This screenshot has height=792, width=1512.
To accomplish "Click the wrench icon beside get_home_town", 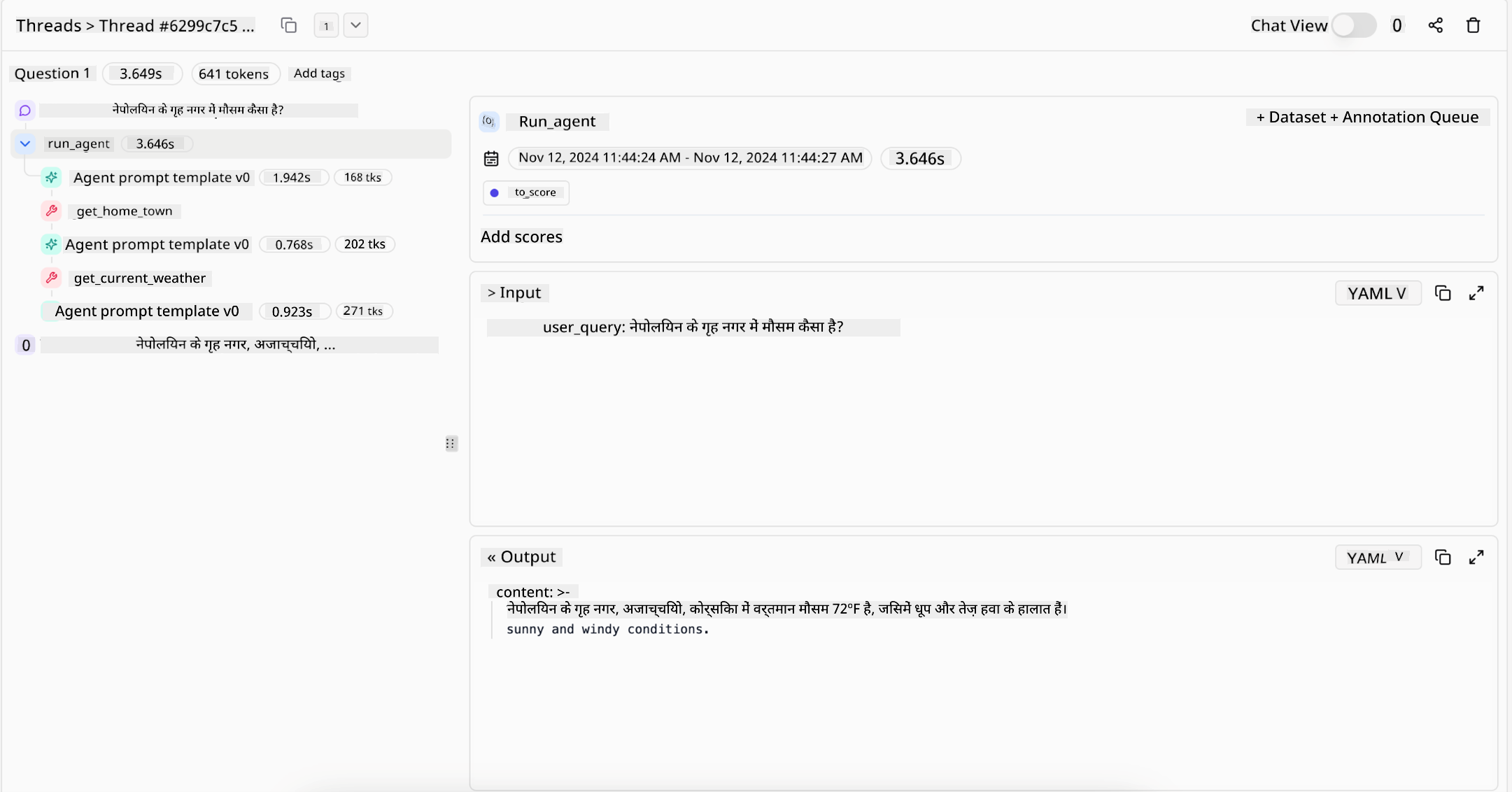I will pyautogui.click(x=51, y=211).
